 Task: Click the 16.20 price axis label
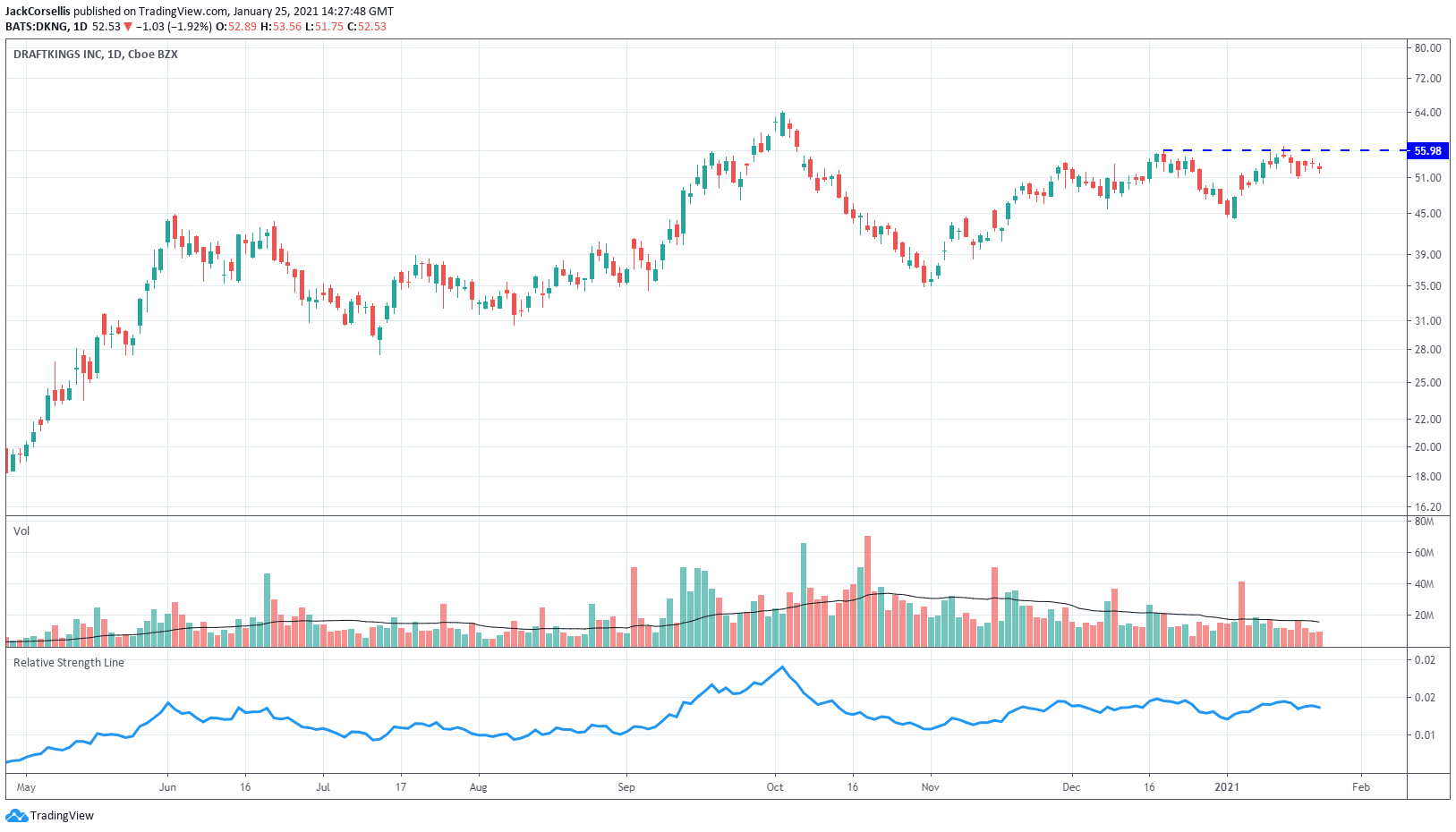click(1427, 507)
